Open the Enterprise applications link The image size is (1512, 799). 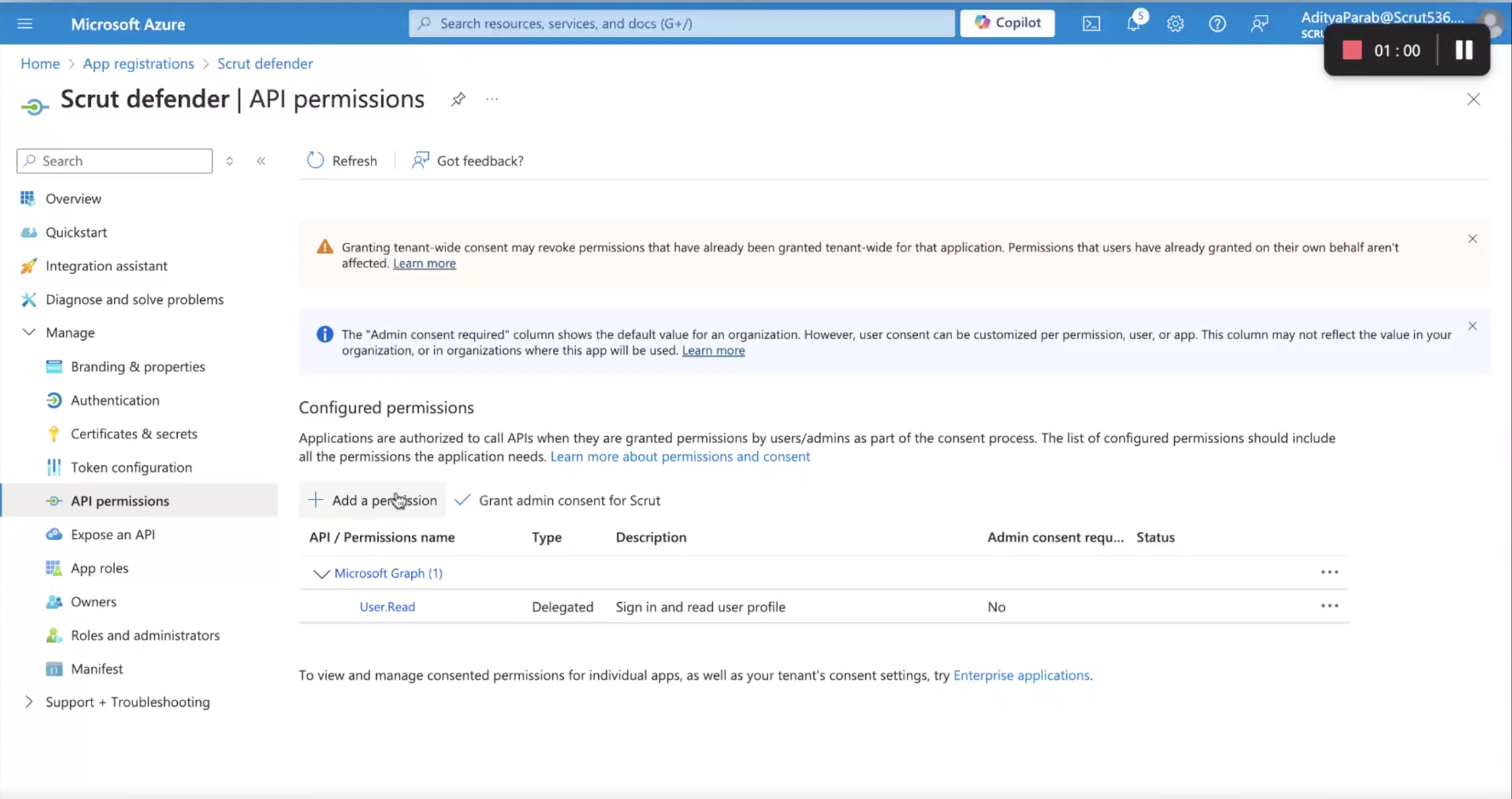tap(1021, 675)
